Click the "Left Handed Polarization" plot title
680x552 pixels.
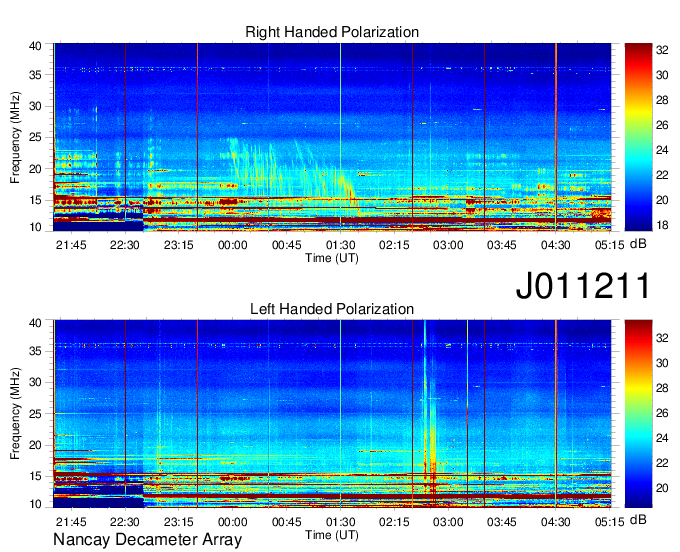click(x=332, y=309)
